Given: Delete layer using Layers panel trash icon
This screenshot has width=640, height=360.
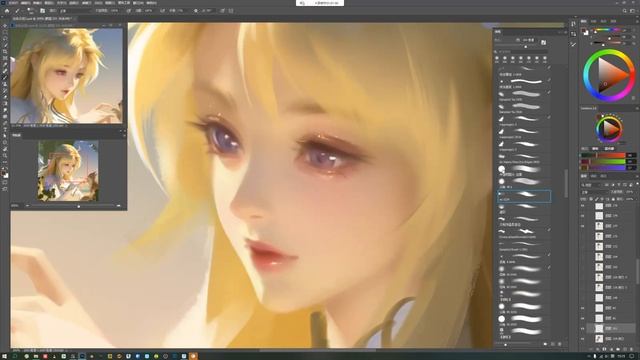Looking at the screenshot, I should [632, 349].
